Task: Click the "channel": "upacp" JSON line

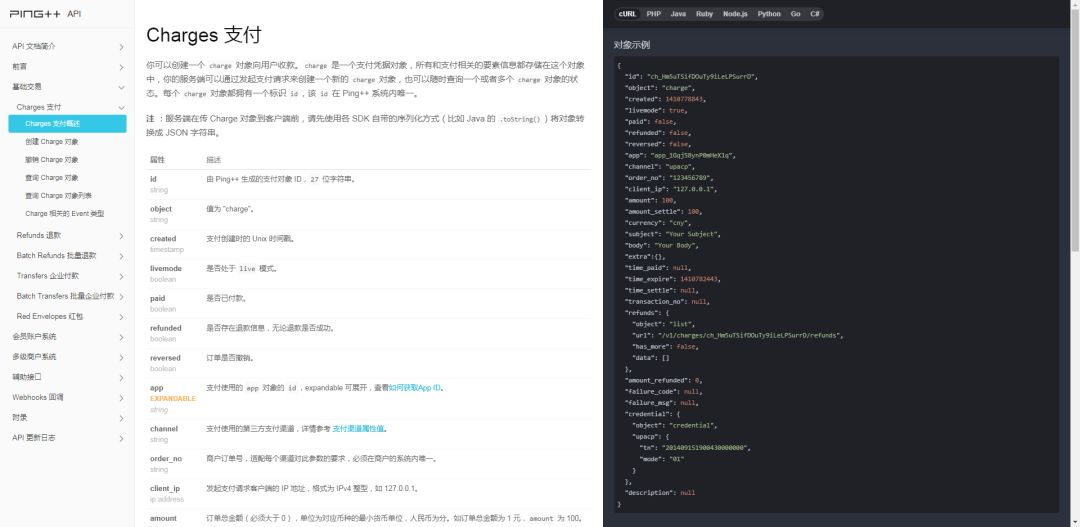Action: coord(661,167)
